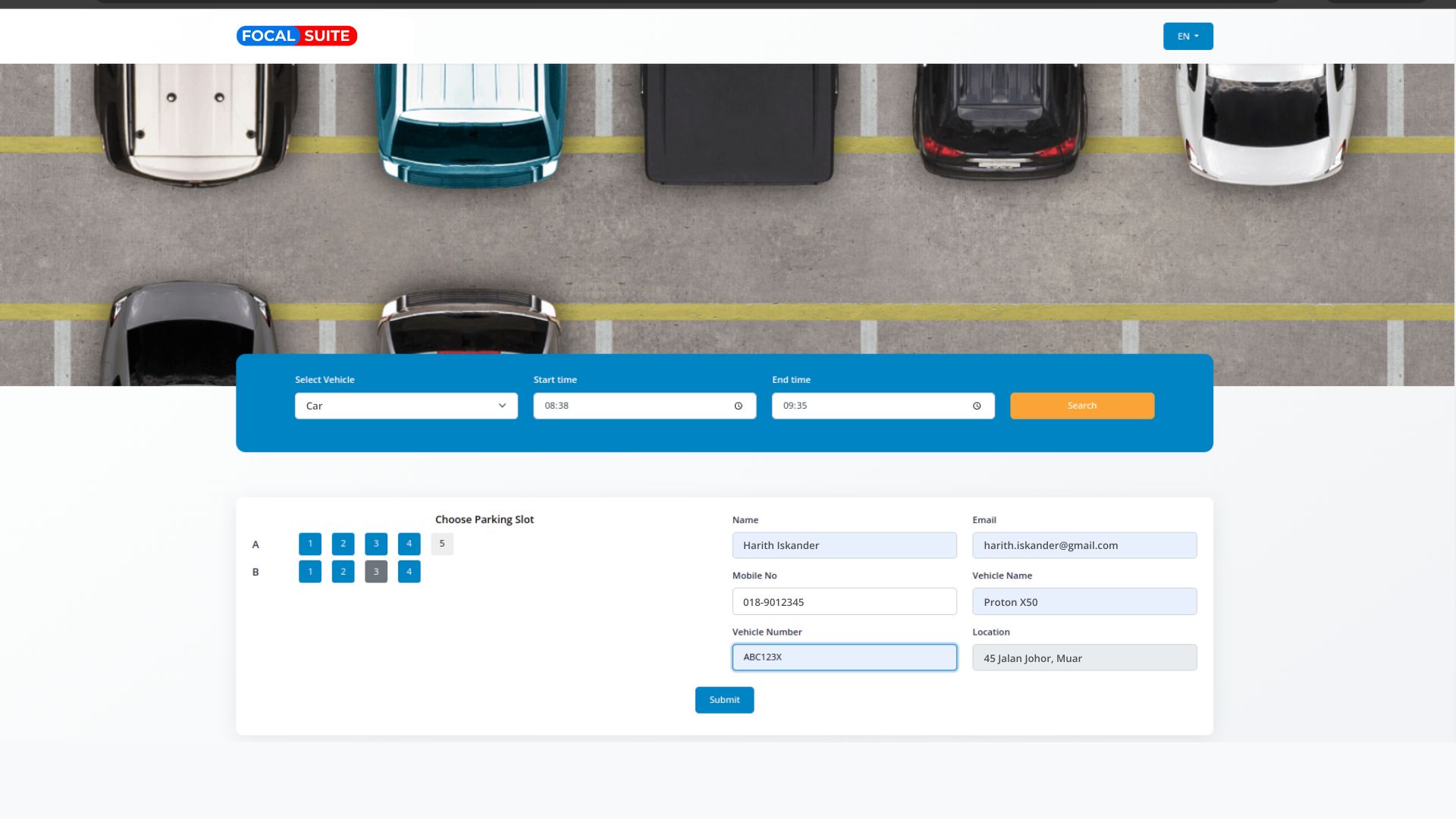Select parking slot A2
Screen dimensions: 1456x819
(x=343, y=544)
